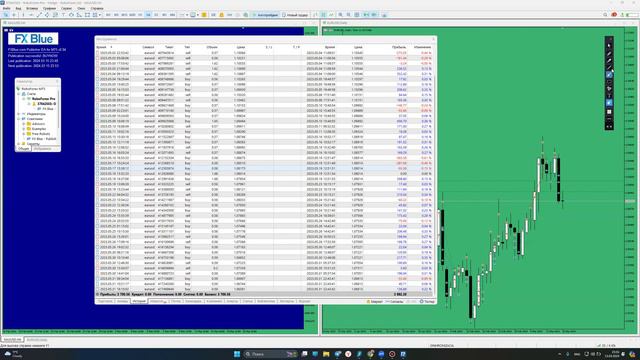Screen dimensions: 640x360
Task: Sort history by the Тикет column header
Action: 169,47
